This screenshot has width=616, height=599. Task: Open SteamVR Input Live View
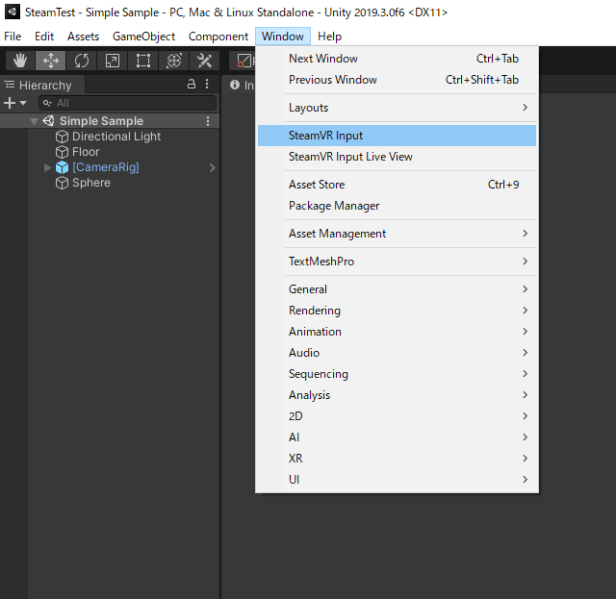pyautogui.click(x=397, y=157)
